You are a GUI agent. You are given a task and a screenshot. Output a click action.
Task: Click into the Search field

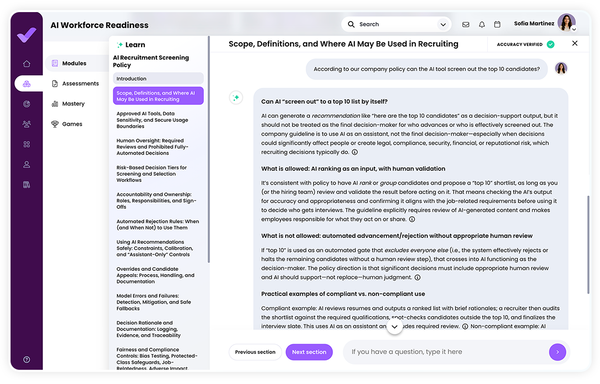[x=397, y=24]
